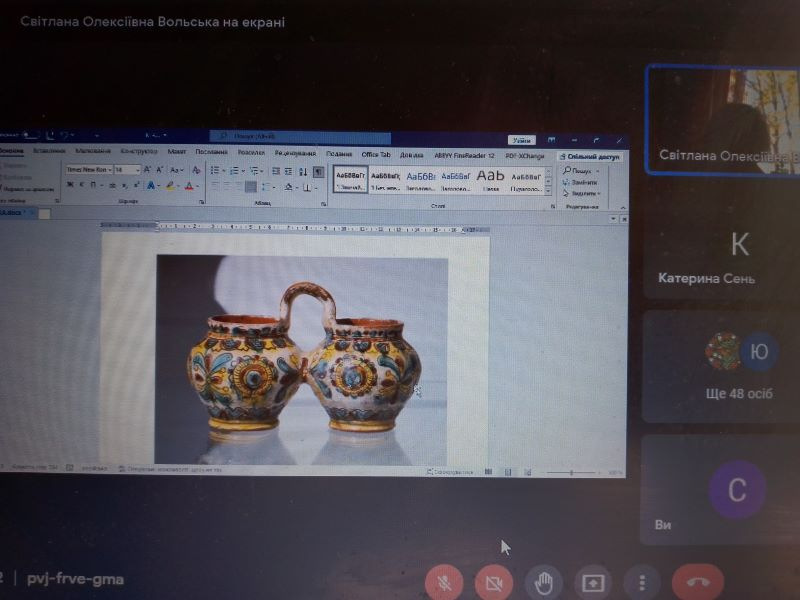Screen dimensions: 800x600
Task: Click the Замінити replace button
Action: tap(580, 182)
